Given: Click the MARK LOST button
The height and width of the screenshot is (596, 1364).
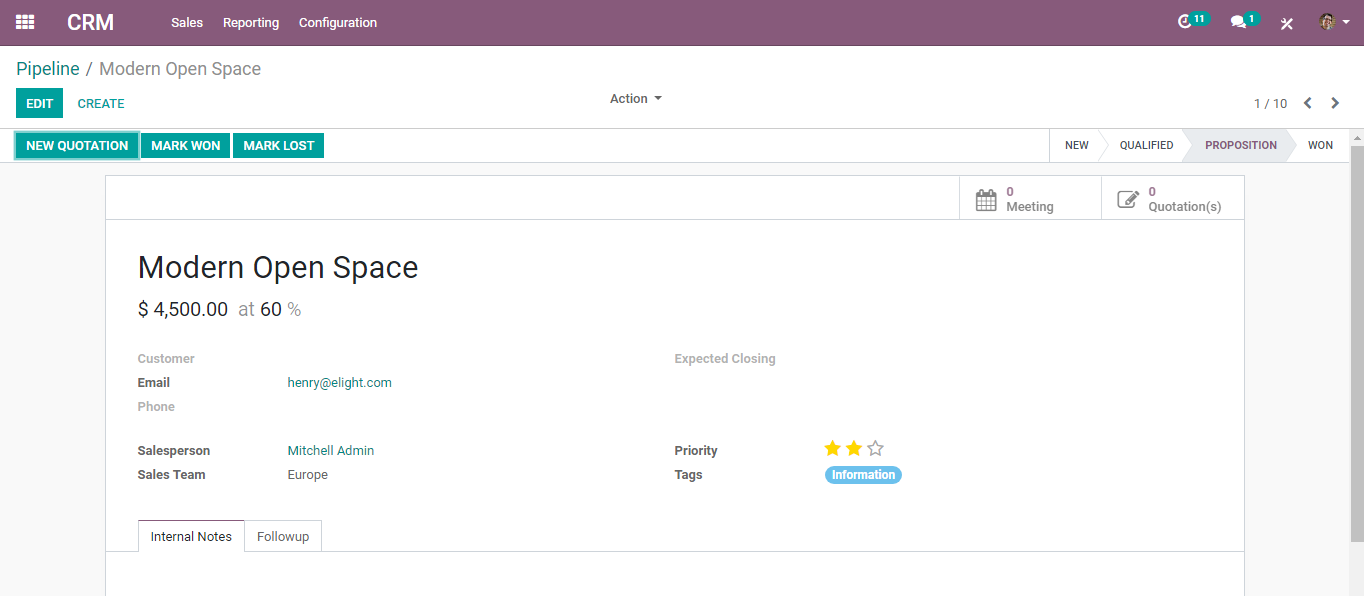Looking at the screenshot, I should pos(279,145).
